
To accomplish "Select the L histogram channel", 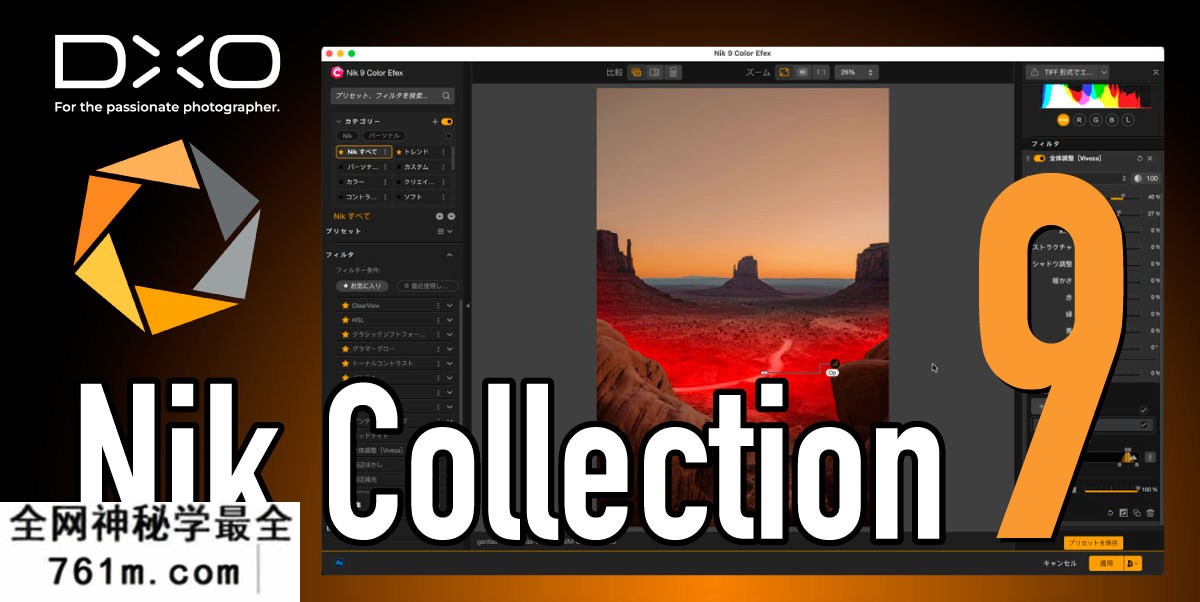I will (x=1128, y=120).
